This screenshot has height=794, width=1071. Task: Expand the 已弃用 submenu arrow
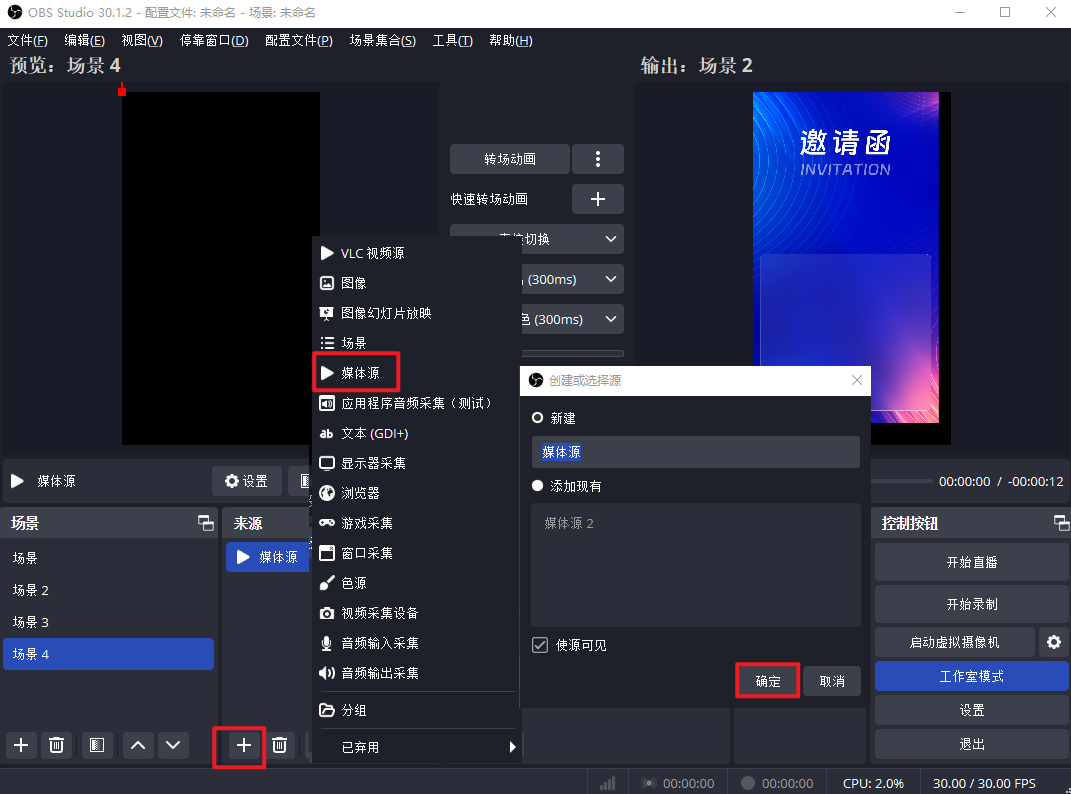click(513, 747)
